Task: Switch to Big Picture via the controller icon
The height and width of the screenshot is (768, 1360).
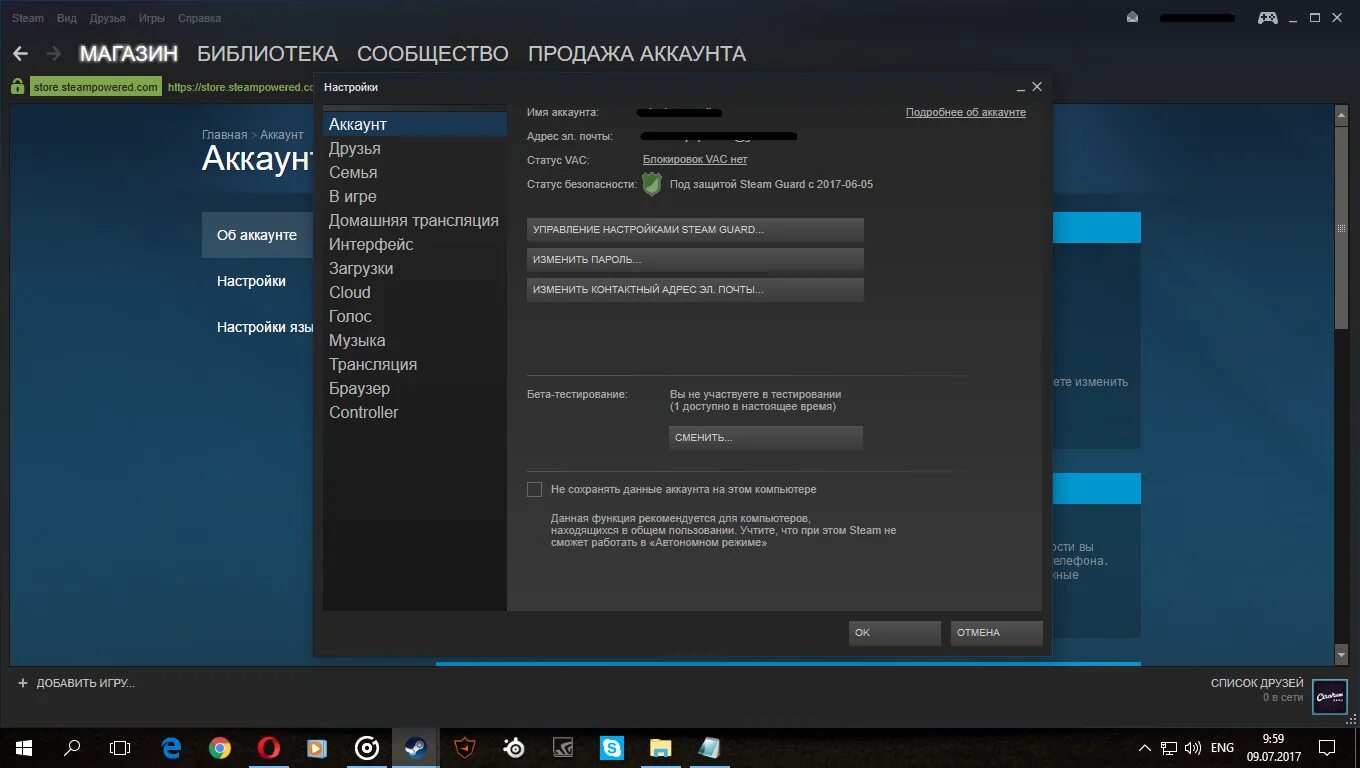Action: pyautogui.click(x=1267, y=17)
